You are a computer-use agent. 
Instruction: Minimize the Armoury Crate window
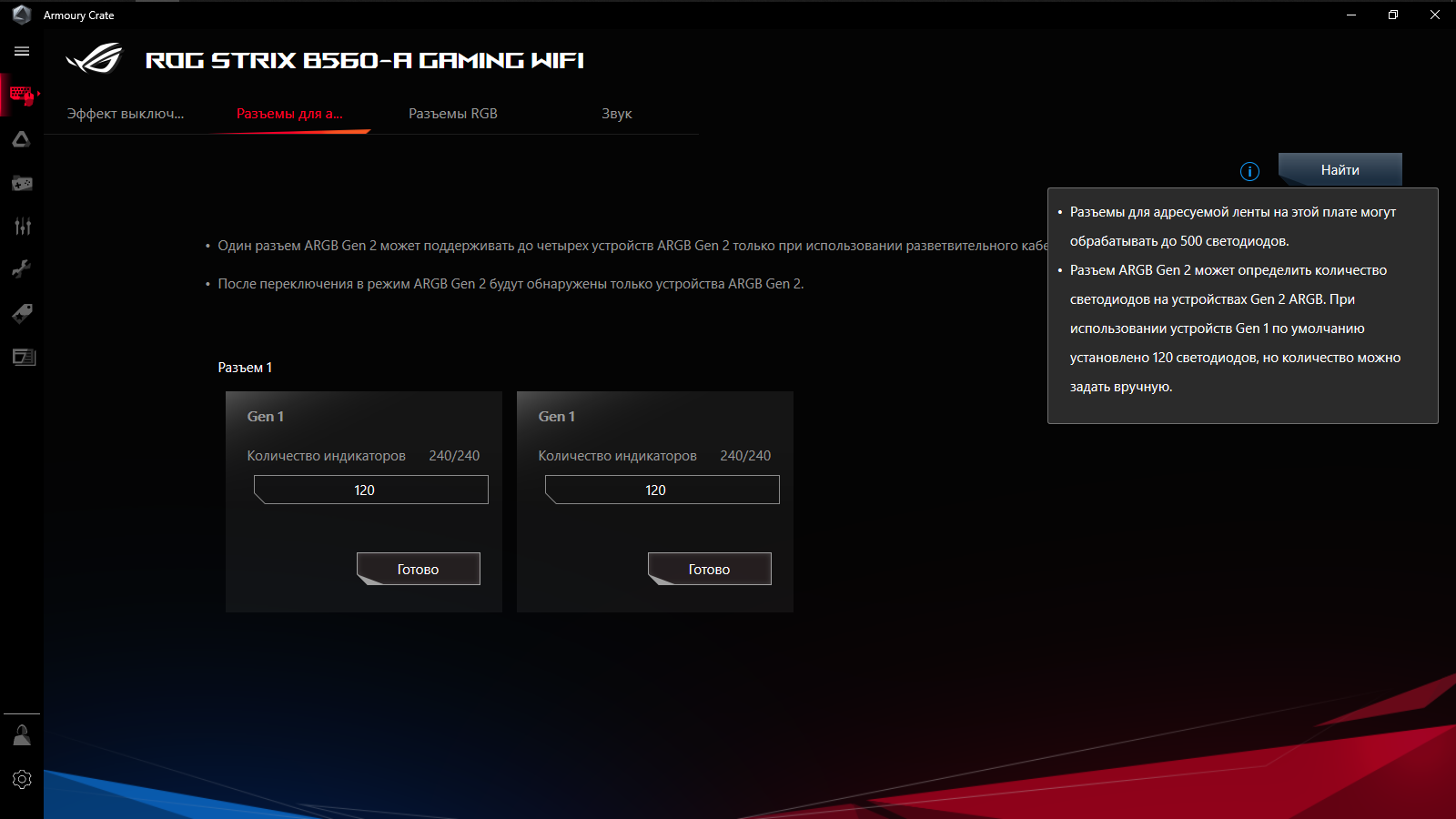point(1351,15)
